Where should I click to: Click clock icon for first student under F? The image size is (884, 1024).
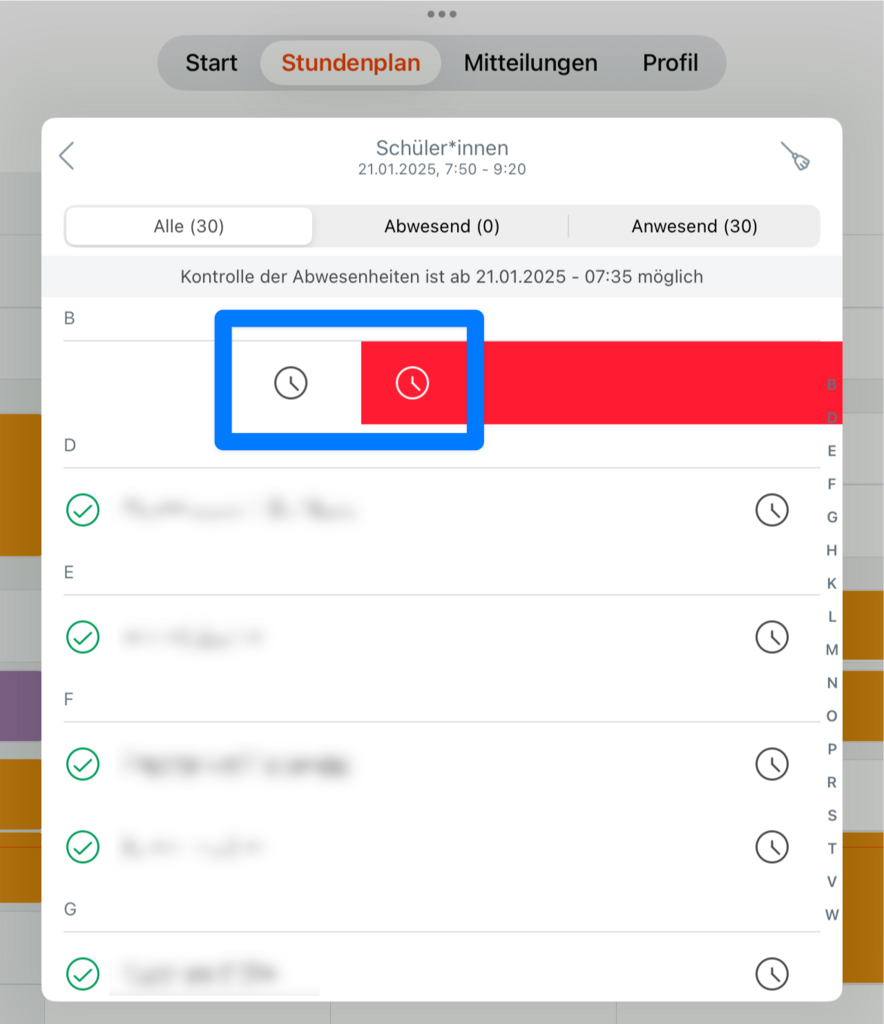click(772, 764)
